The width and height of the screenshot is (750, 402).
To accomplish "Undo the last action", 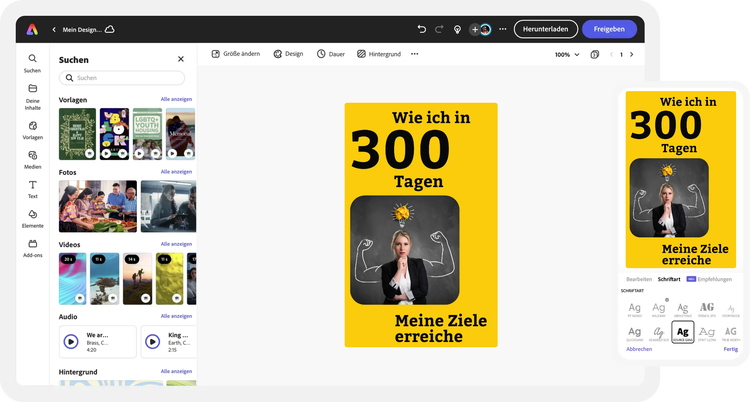I will [421, 29].
